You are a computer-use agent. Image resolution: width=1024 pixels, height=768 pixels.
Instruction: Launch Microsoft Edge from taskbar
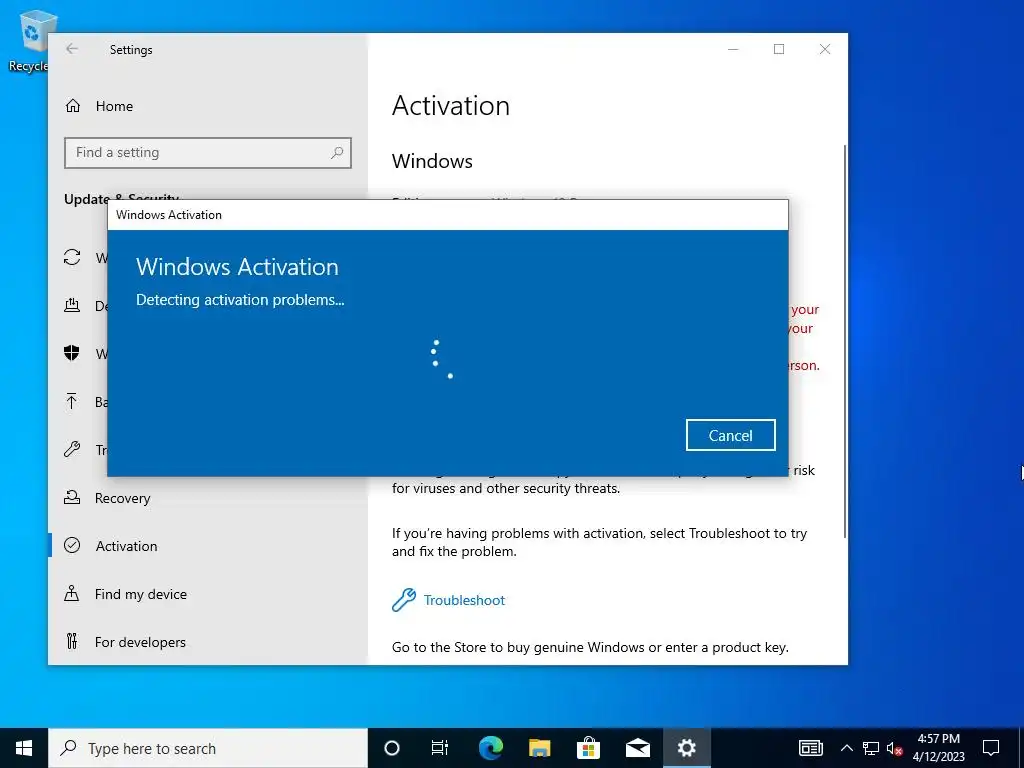[490, 748]
